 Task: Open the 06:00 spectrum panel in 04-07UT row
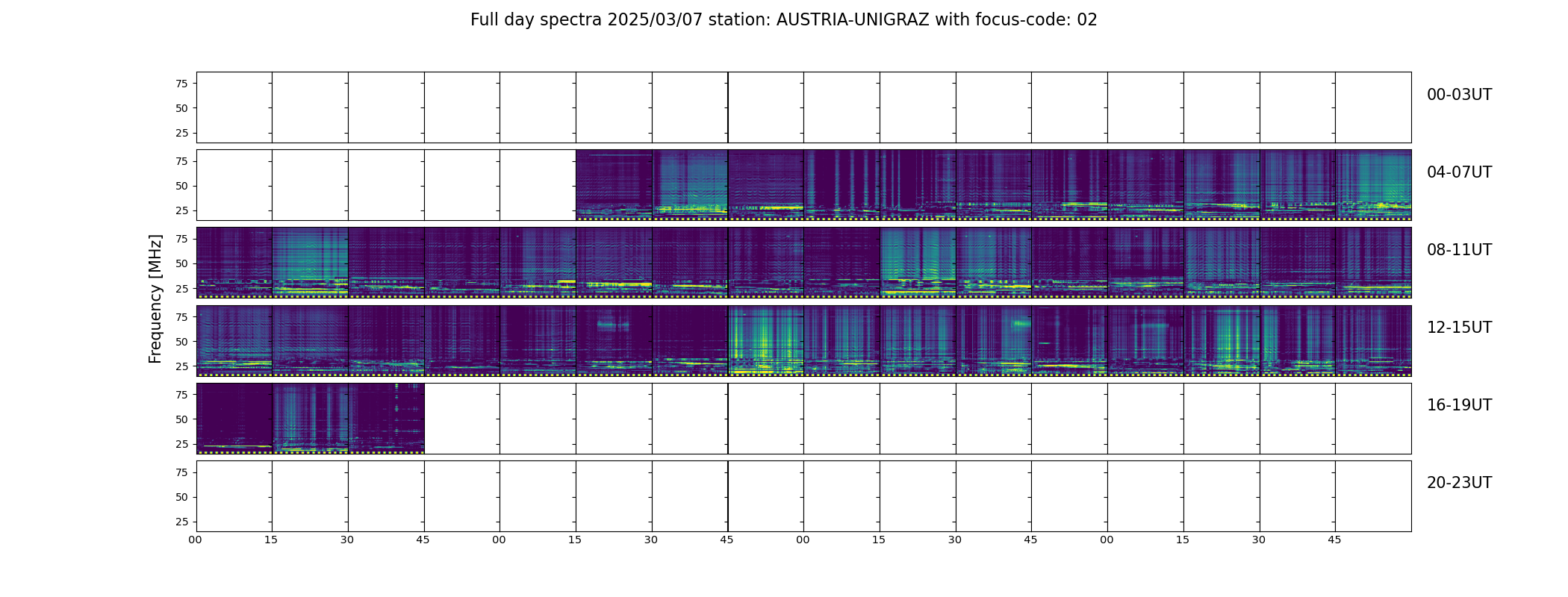tap(841, 185)
